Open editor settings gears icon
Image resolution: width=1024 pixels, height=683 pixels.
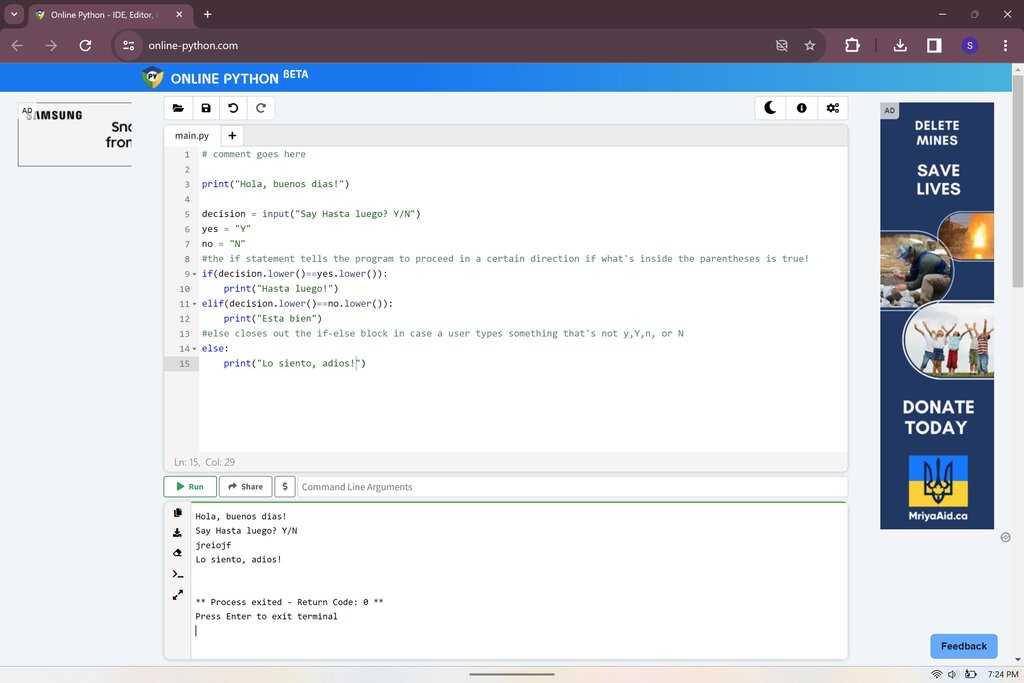833,108
